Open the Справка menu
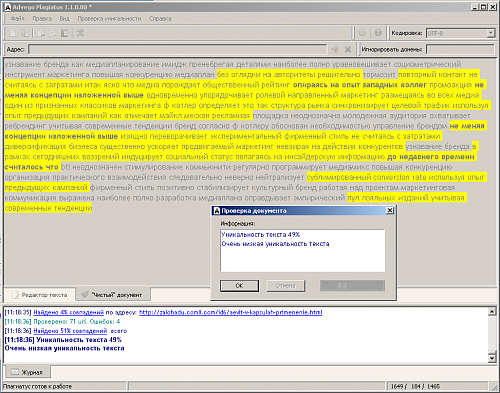 click(160, 19)
